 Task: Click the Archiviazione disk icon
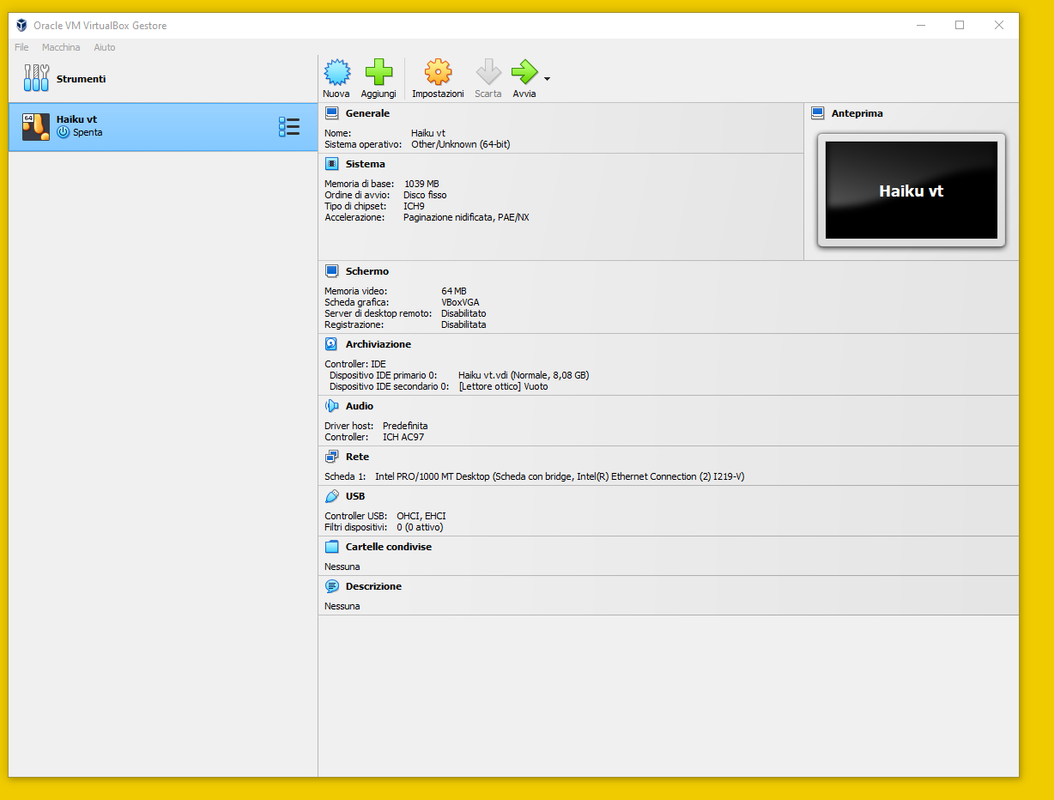pos(331,344)
